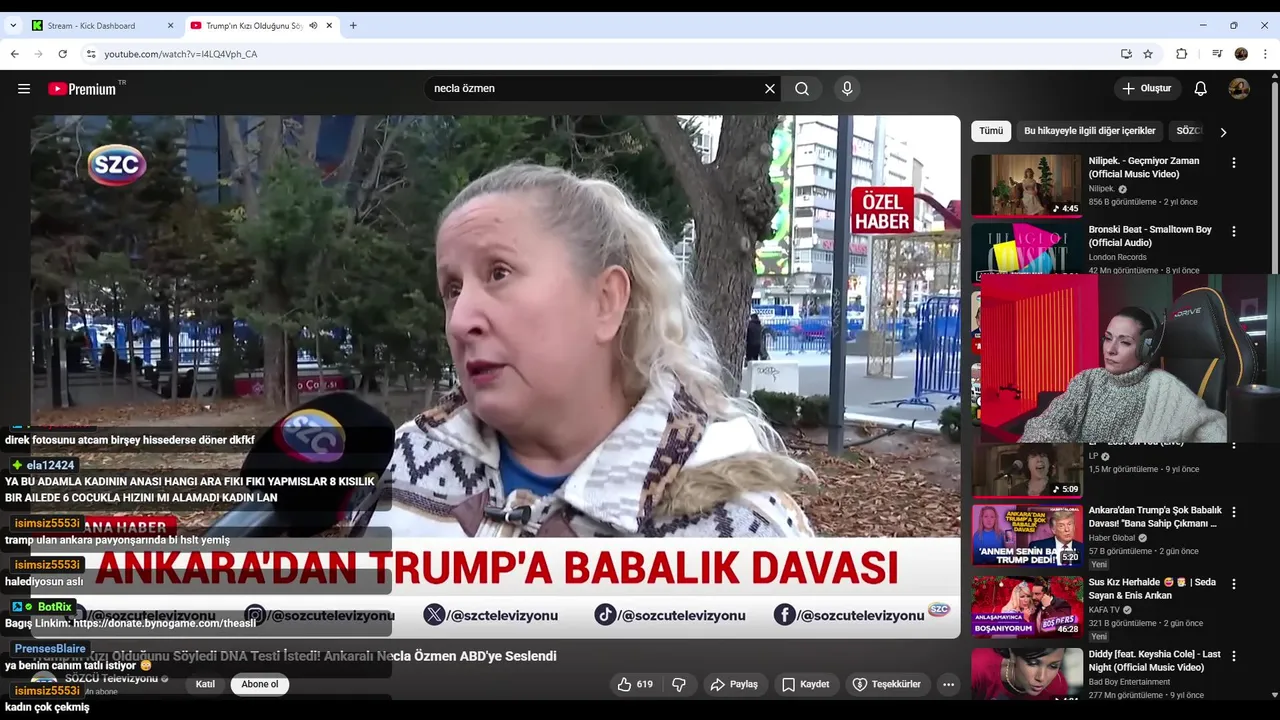Viewport: 1280px width, 720px height.
Task: Like the video with 619 likes
Action: (x=635, y=684)
